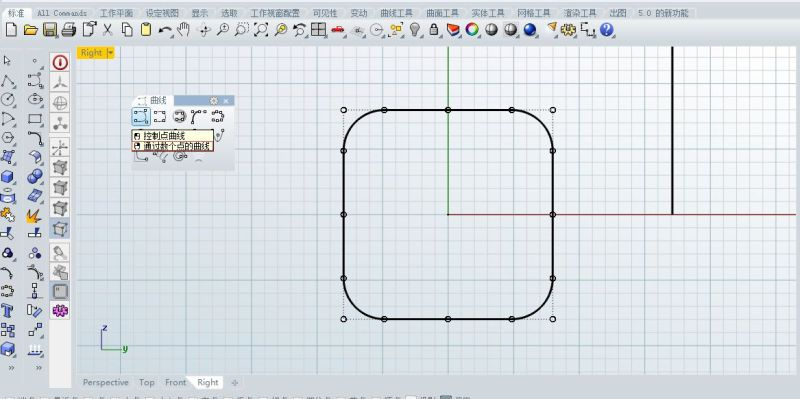Open the color wheel icon in the toolbar
This screenshot has height=399, width=800.
(x=472, y=30)
